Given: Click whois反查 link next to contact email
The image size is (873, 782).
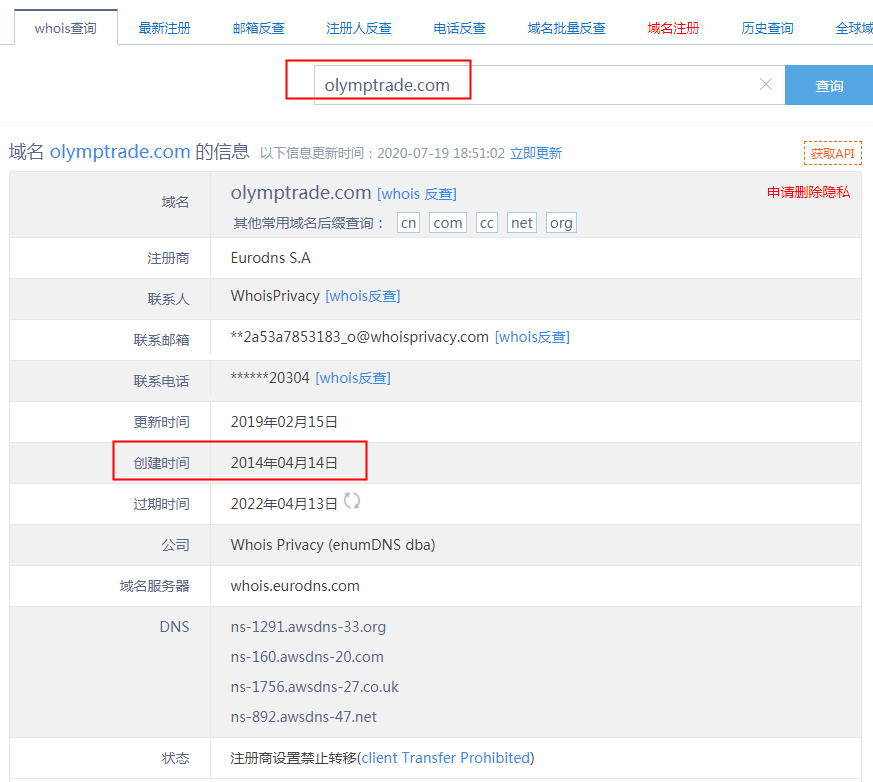Looking at the screenshot, I should click(532, 337).
